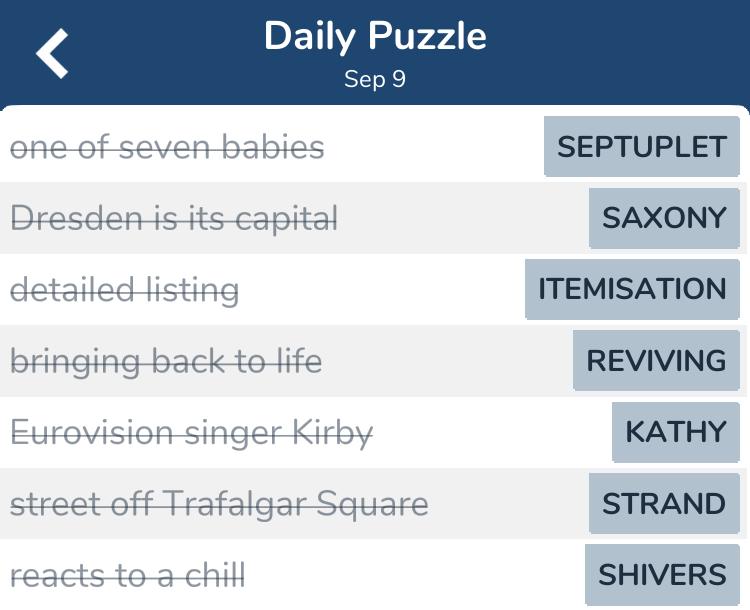Screen dimensions: 750x610
Task: Choose the STRAND answer tile
Action: pos(664,503)
